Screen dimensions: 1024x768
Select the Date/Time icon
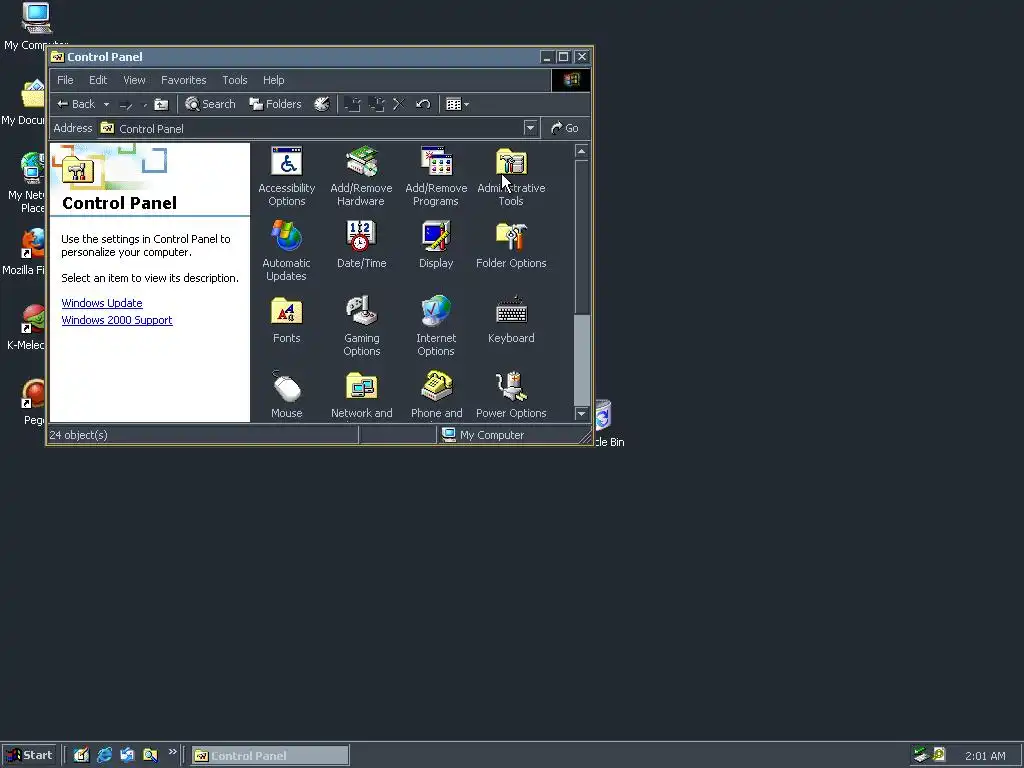[x=361, y=244]
